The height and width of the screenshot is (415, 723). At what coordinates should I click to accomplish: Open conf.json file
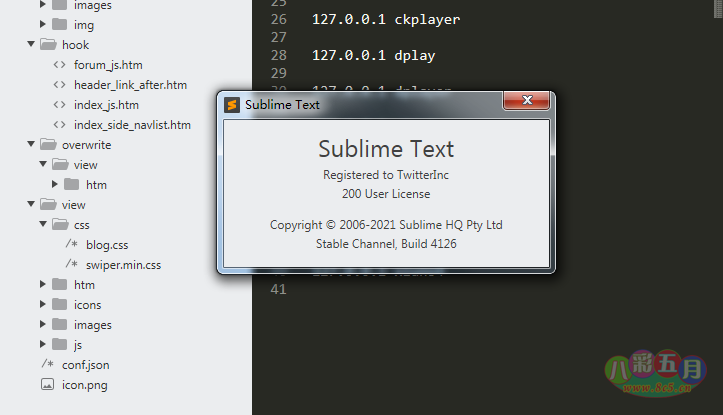click(86, 365)
